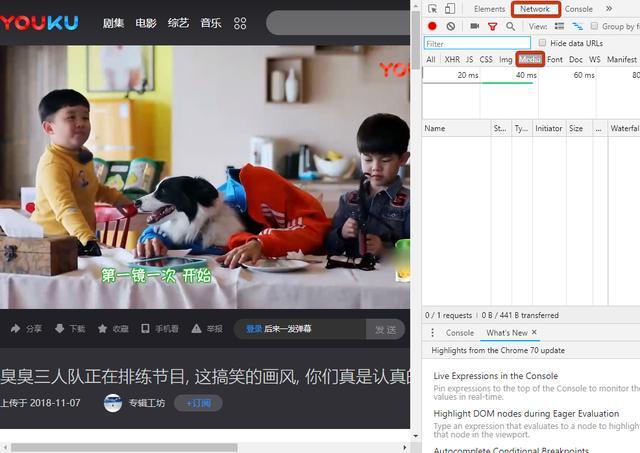The width and height of the screenshot is (640, 453).
Task: Open the 综艺 category
Action: point(178,23)
